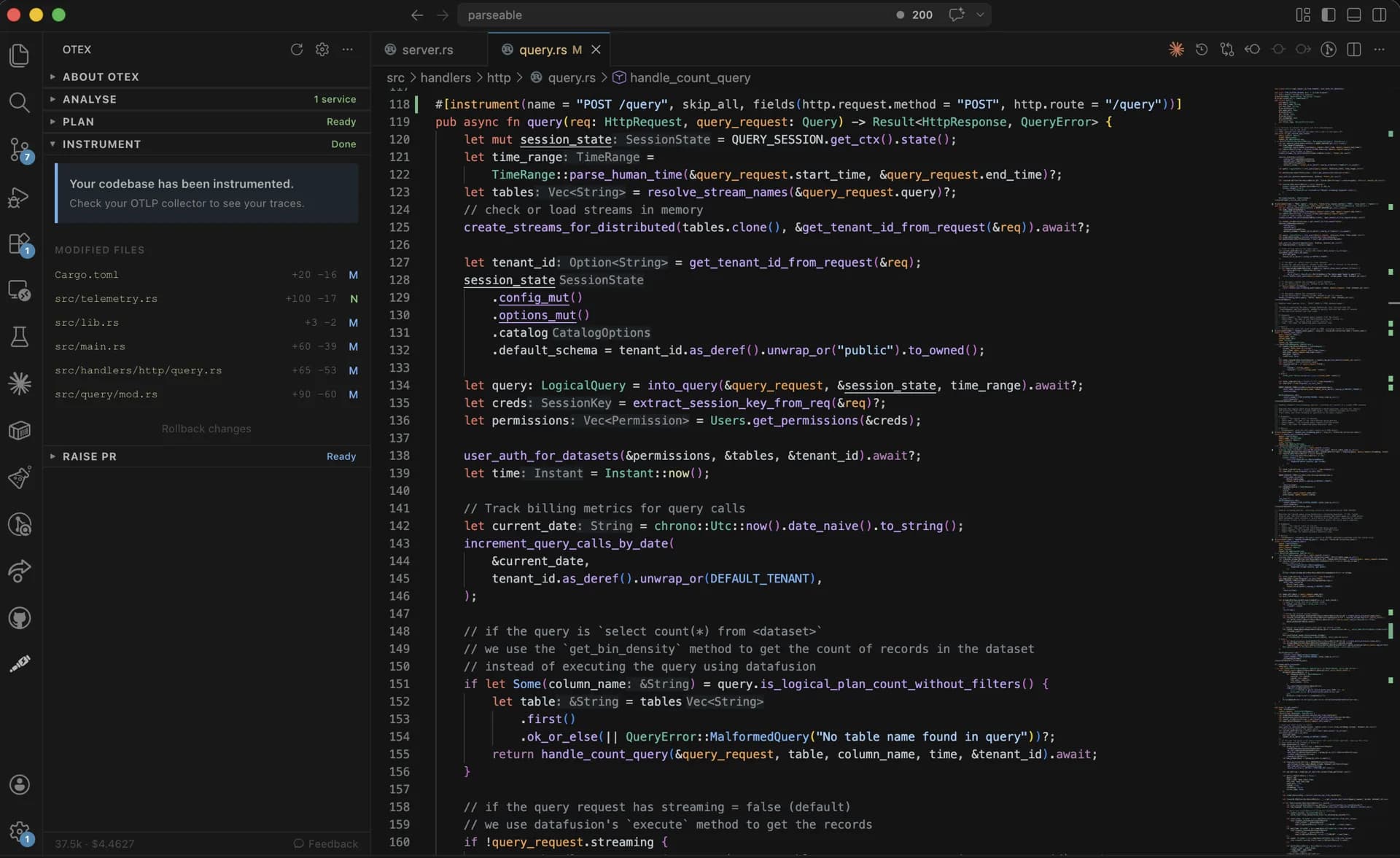
Task: Click the refresh icon in OTEX panel
Action: 296,50
